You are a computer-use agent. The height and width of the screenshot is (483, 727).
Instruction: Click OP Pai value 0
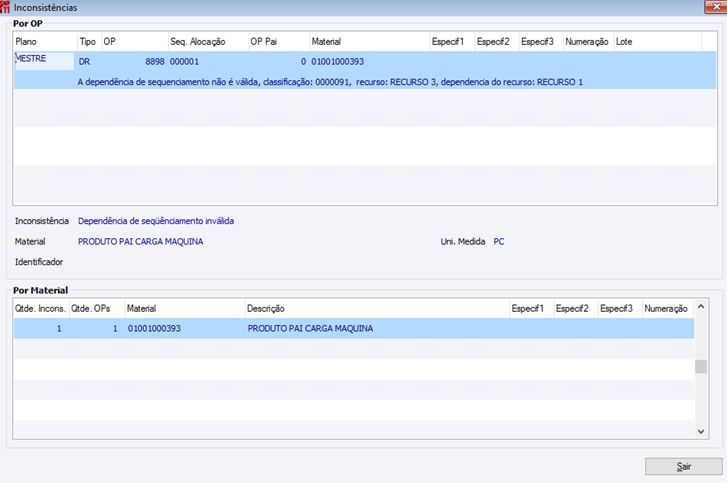[303, 61]
